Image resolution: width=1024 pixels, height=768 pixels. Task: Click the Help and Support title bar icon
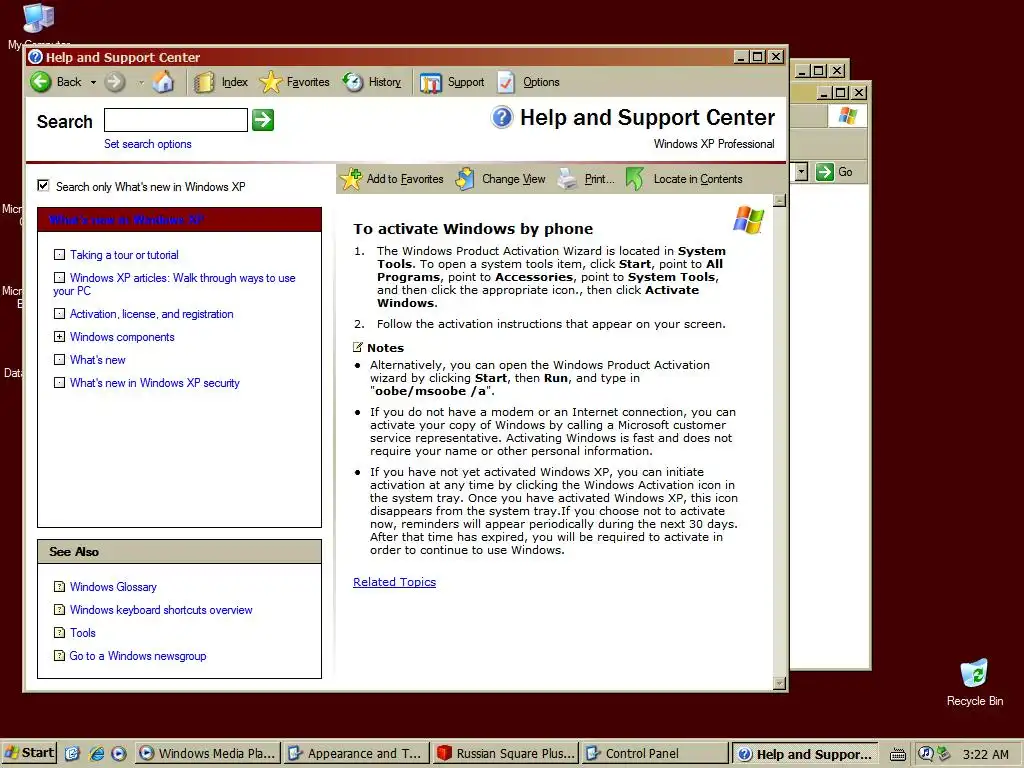point(36,57)
